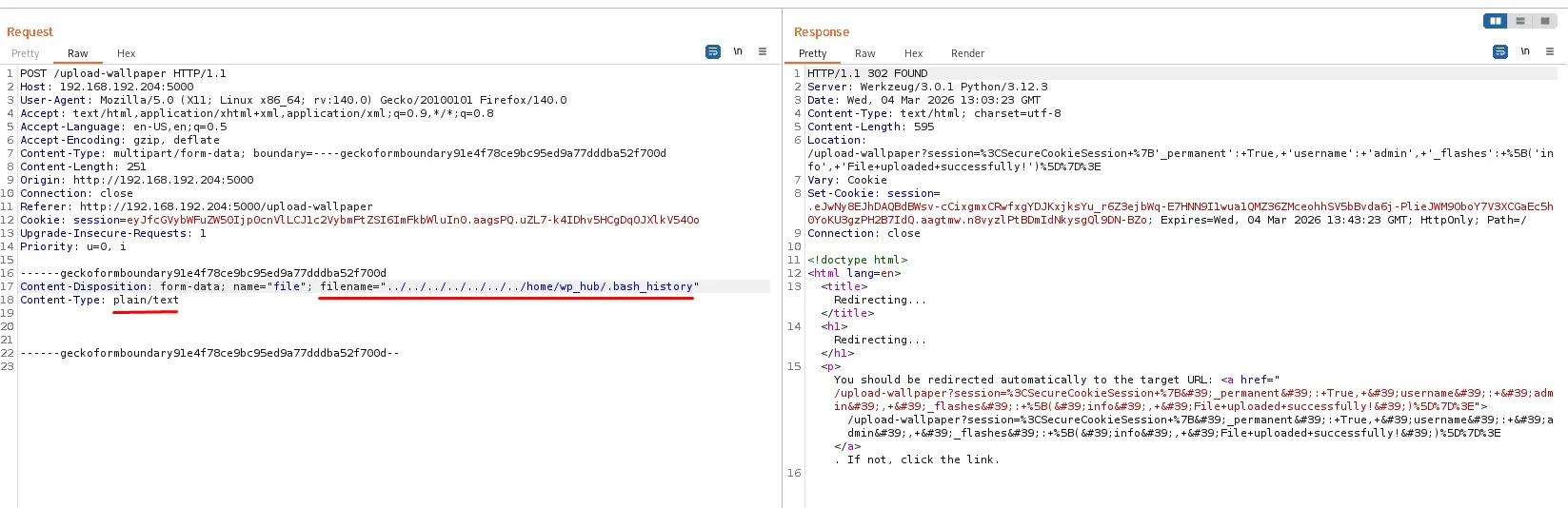Click the closing '</a>' tag in response
The height and width of the screenshot is (508, 1568).
point(847,446)
